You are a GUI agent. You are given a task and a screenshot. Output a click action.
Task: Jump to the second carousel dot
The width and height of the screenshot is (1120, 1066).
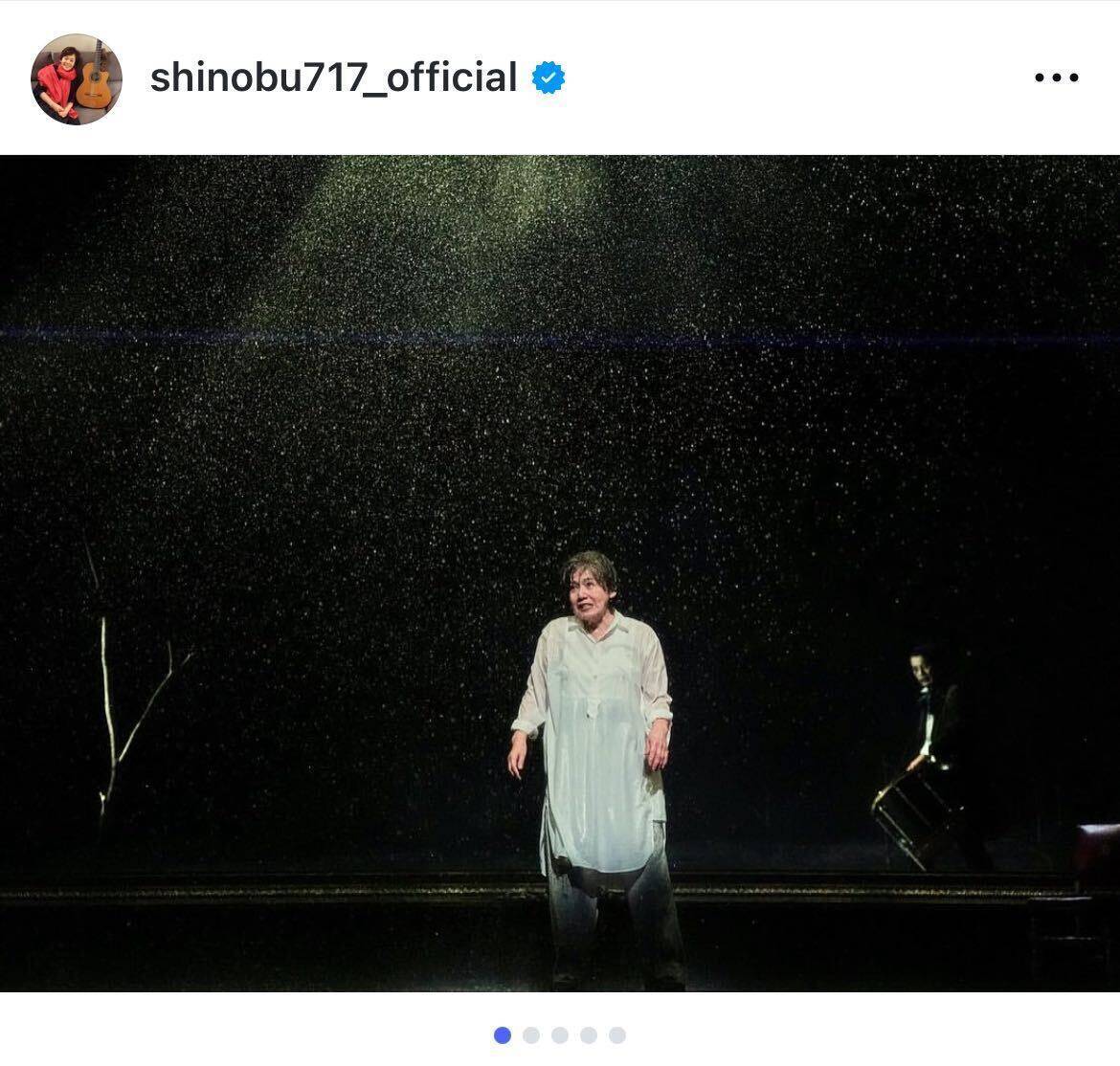pos(531,1034)
